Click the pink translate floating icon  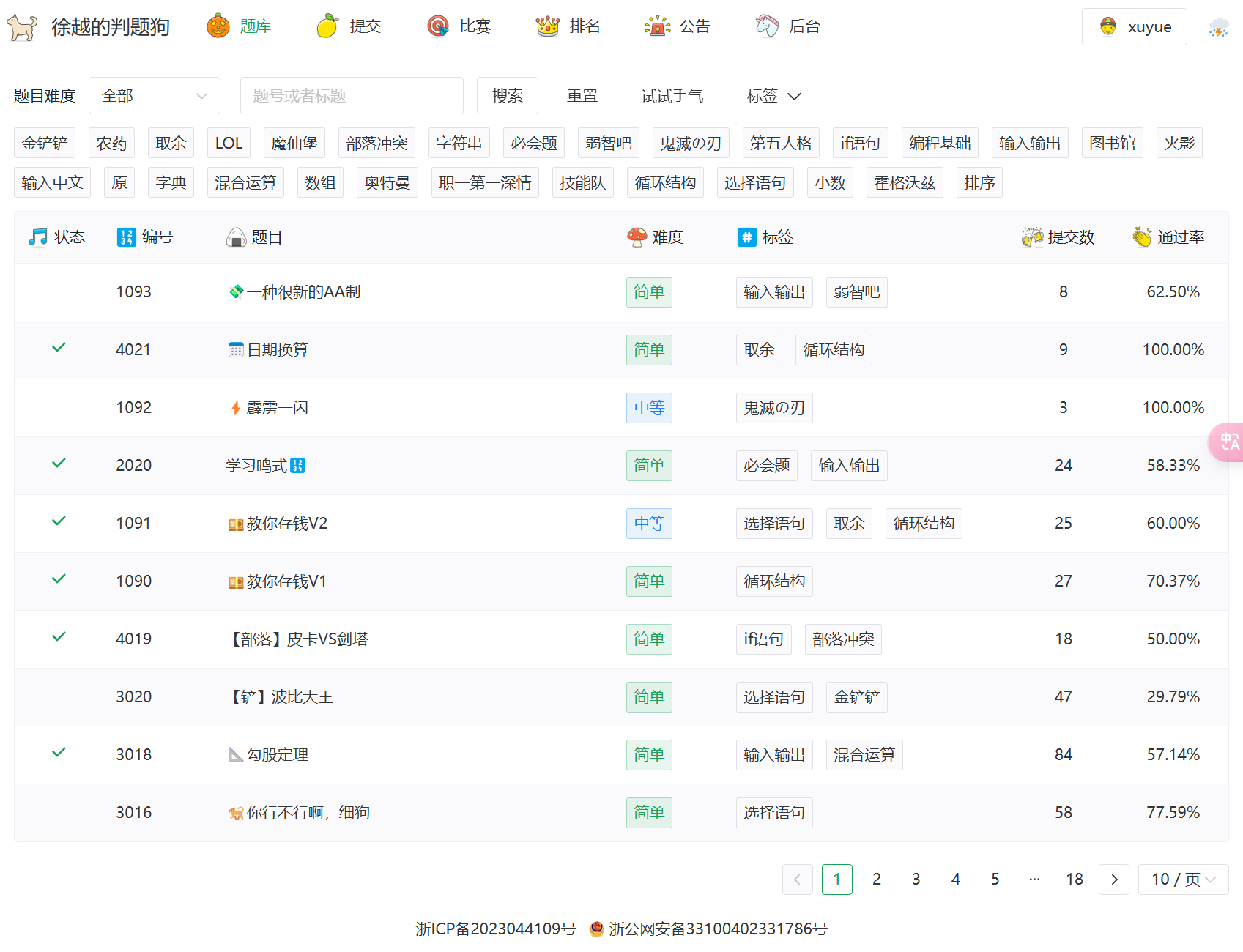coord(1228,442)
